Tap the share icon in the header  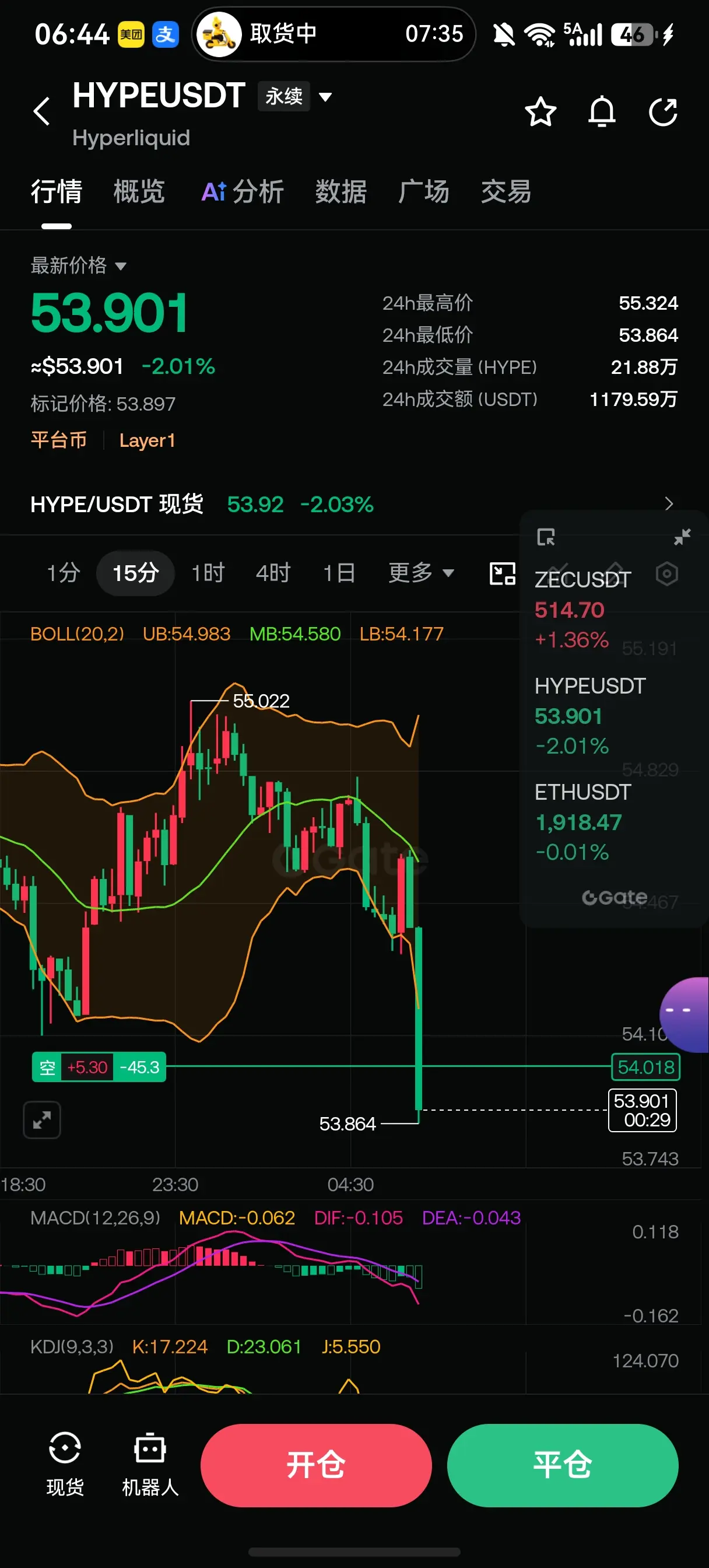click(x=663, y=112)
